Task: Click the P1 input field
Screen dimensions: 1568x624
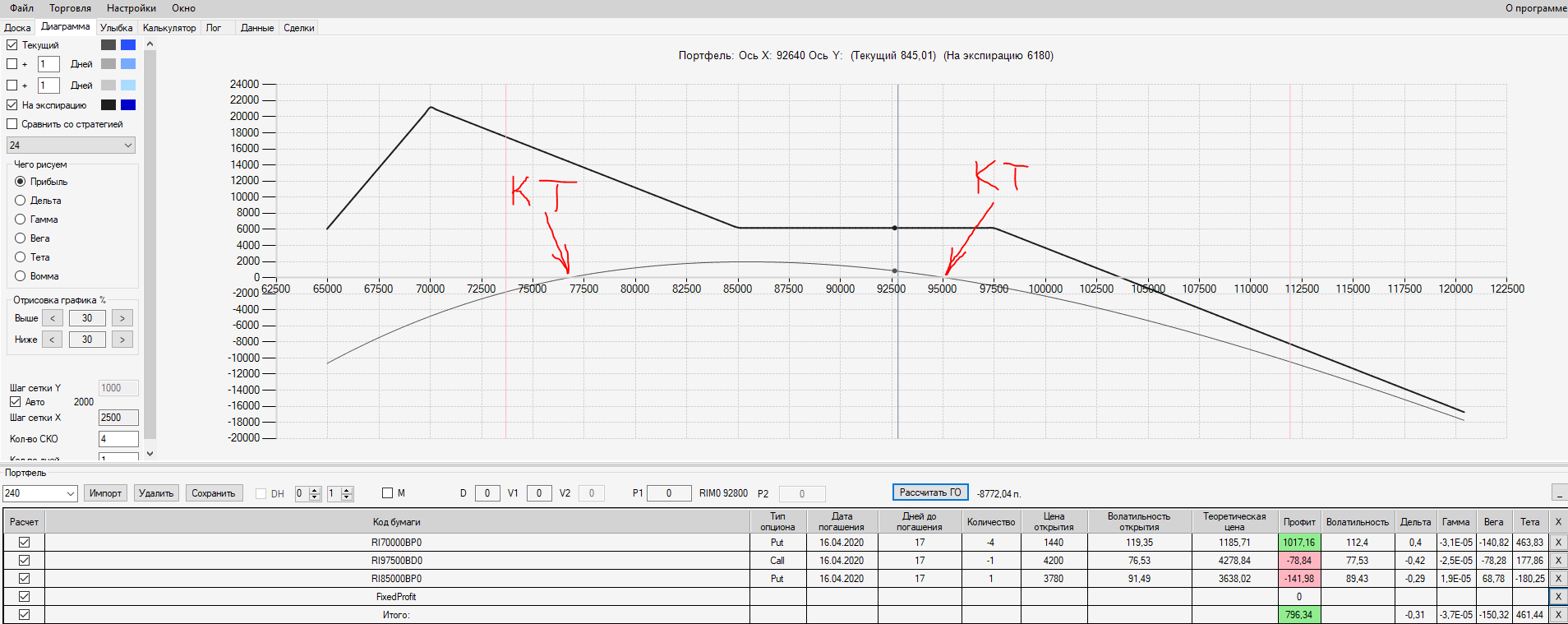Action: pyautogui.click(x=669, y=493)
